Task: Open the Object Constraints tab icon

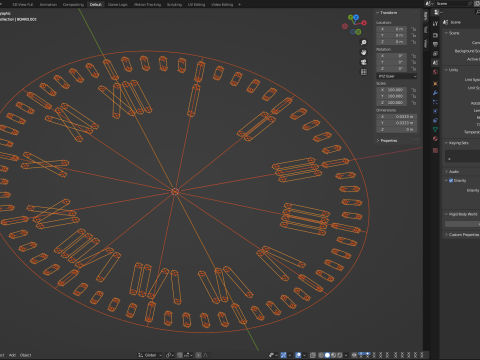Action: (x=435, y=120)
